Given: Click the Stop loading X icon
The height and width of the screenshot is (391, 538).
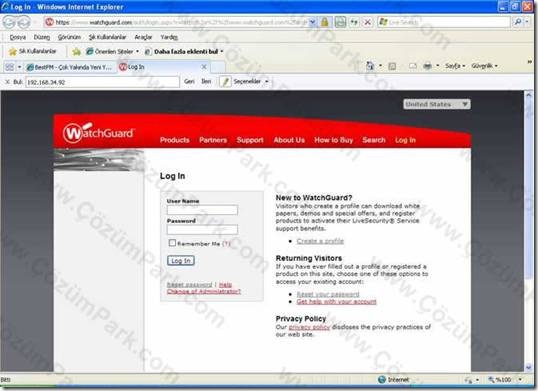Looking at the screenshot, I should (x=367, y=22).
